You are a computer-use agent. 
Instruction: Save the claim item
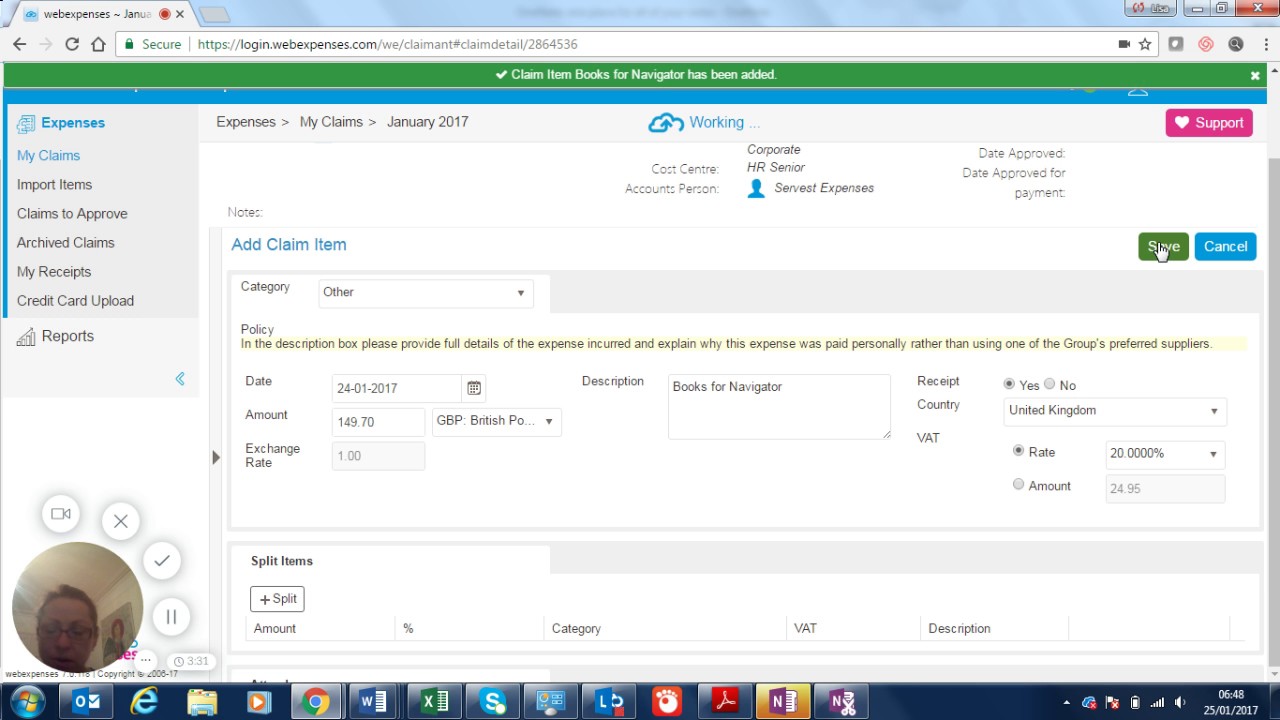coord(1163,247)
